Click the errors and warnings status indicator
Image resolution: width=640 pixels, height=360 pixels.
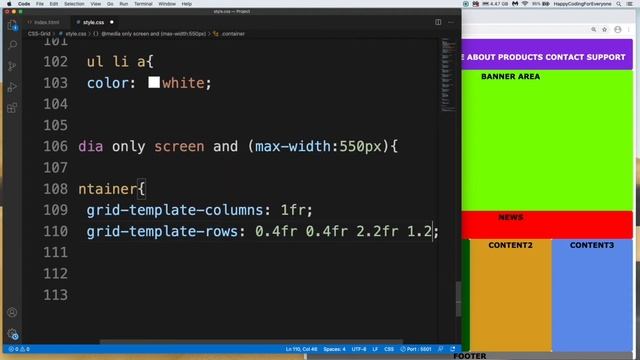click(x=19, y=349)
